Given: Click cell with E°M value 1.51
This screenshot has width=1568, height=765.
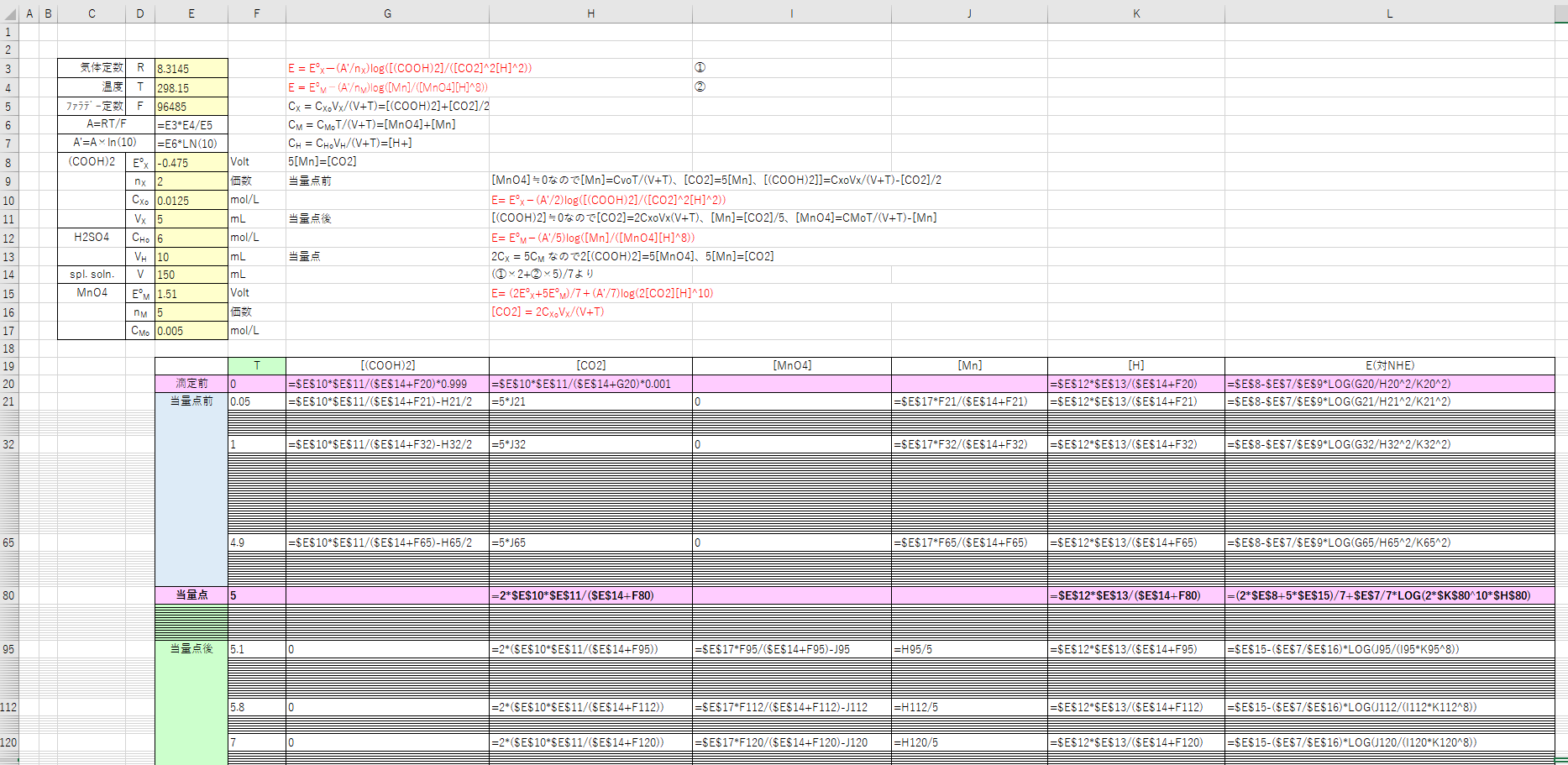Looking at the screenshot, I should (x=191, y=294).
